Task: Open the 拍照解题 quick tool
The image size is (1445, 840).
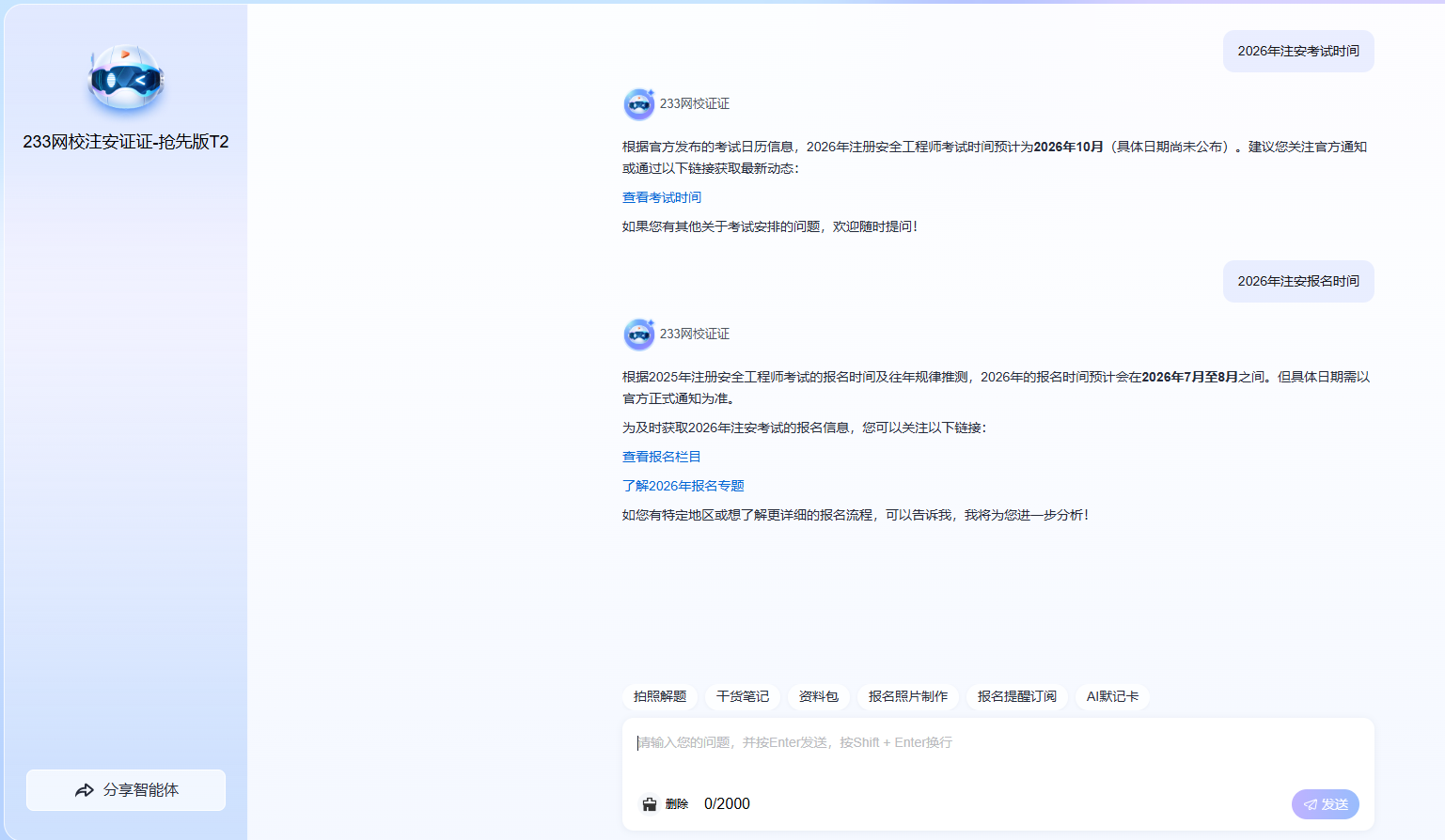Action: click(x=660, y=696)
